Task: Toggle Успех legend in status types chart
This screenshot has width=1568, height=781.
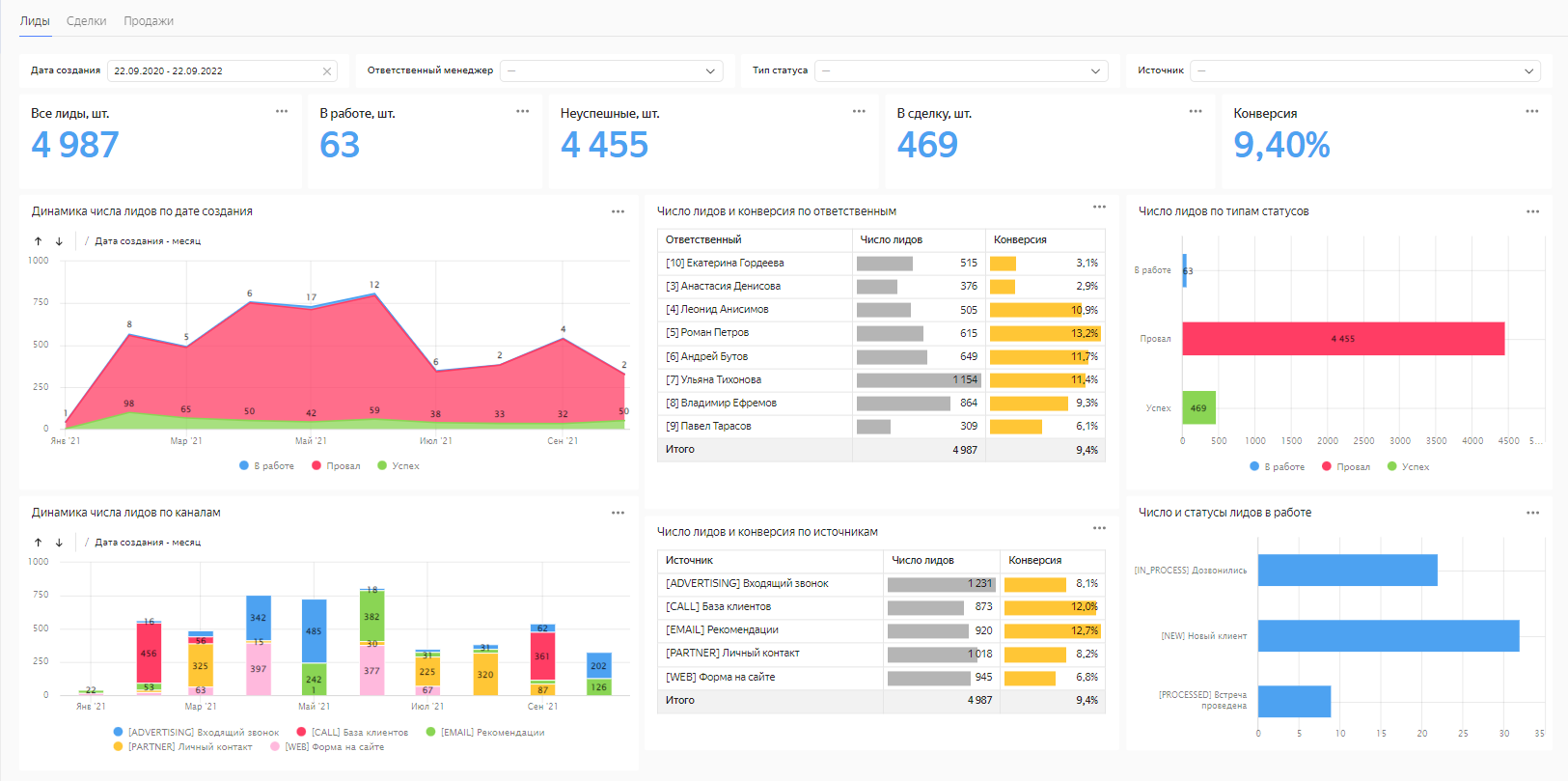Action: tap(1409, 467)
